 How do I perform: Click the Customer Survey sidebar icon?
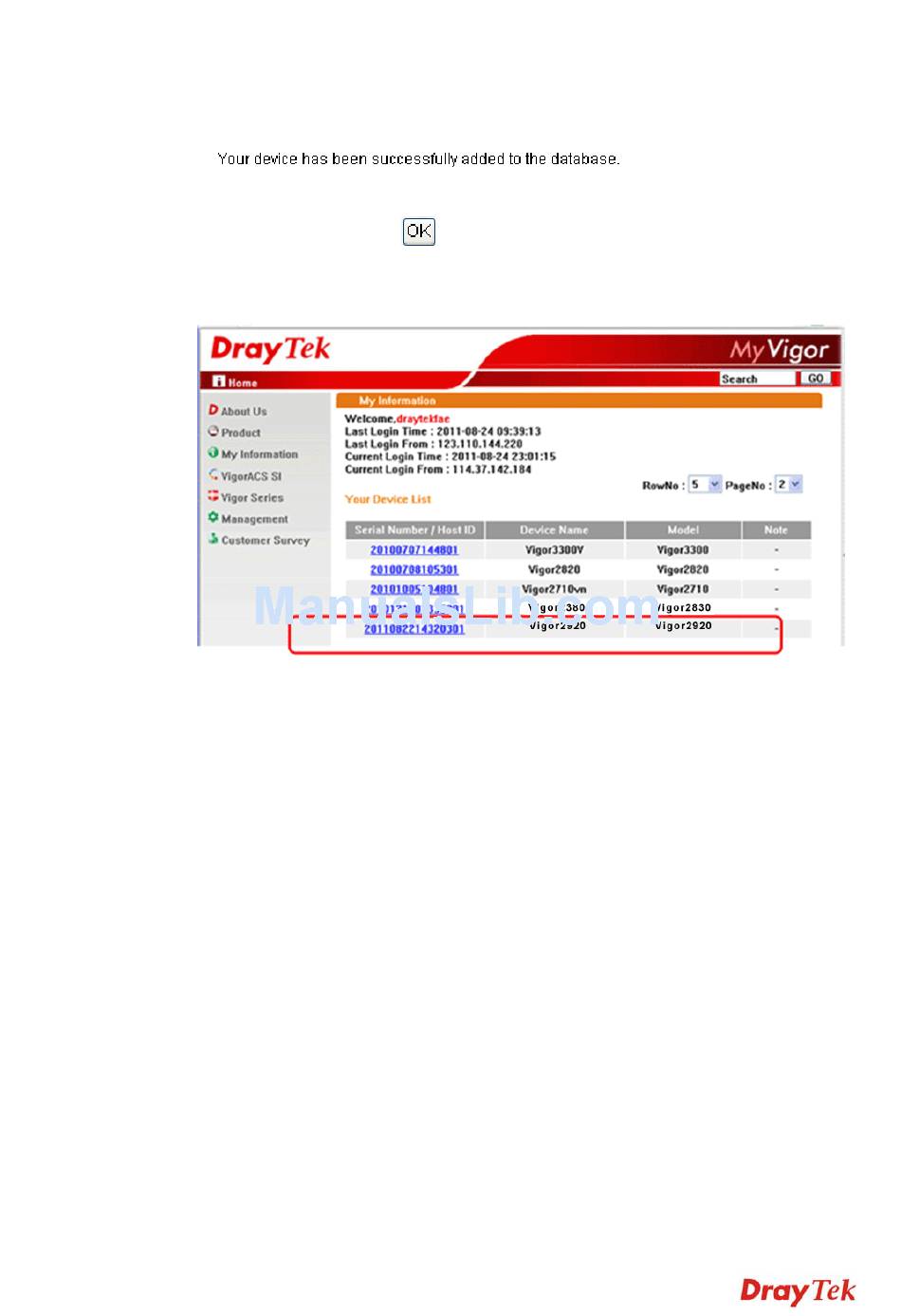coord(213,538)
